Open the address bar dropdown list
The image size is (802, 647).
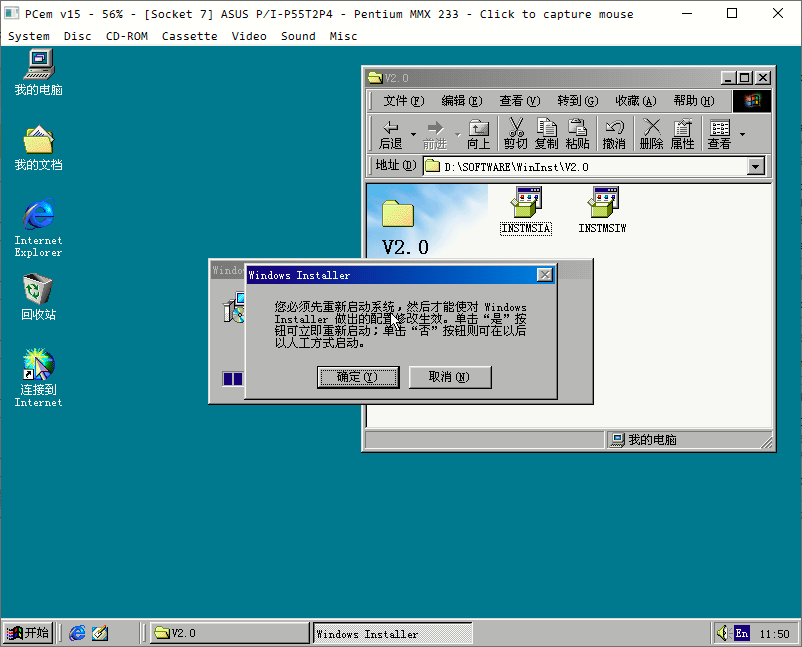(x=755, y=166)
